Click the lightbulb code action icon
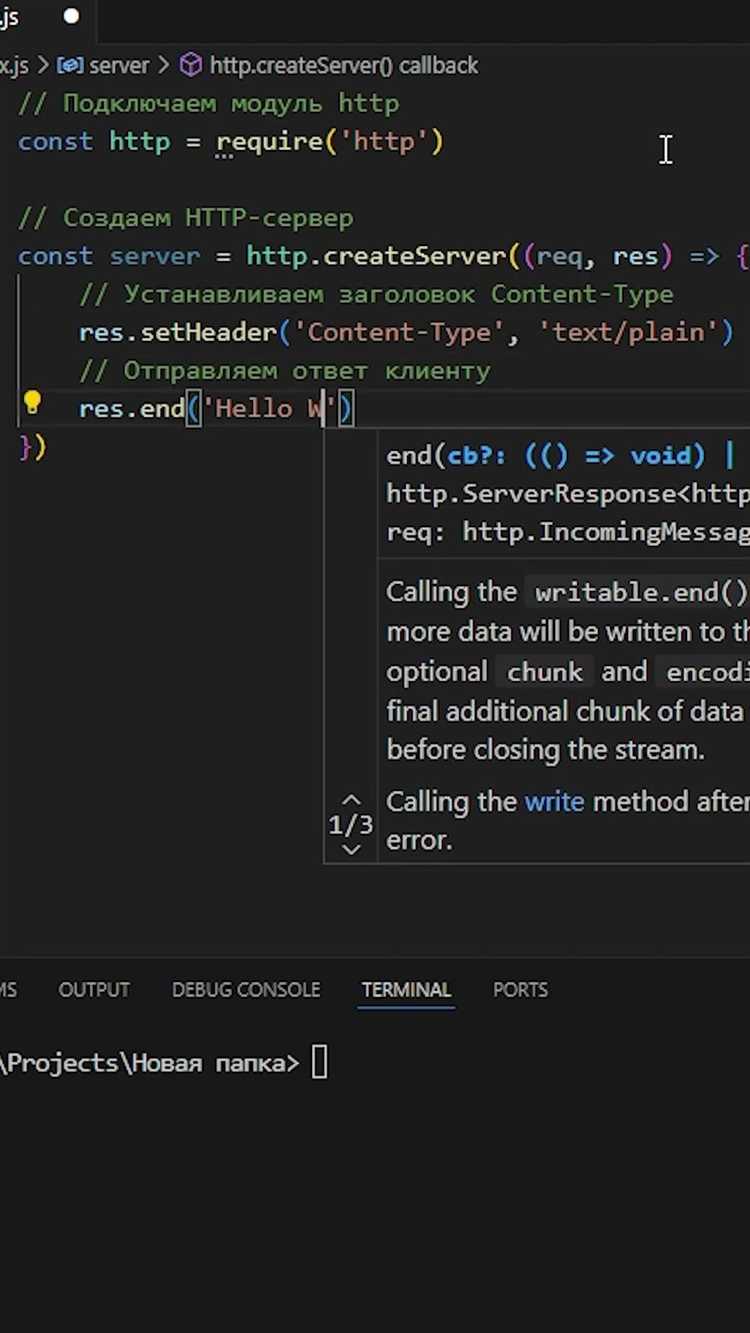This screenshot has width=750, height=1333. [32, 404]
